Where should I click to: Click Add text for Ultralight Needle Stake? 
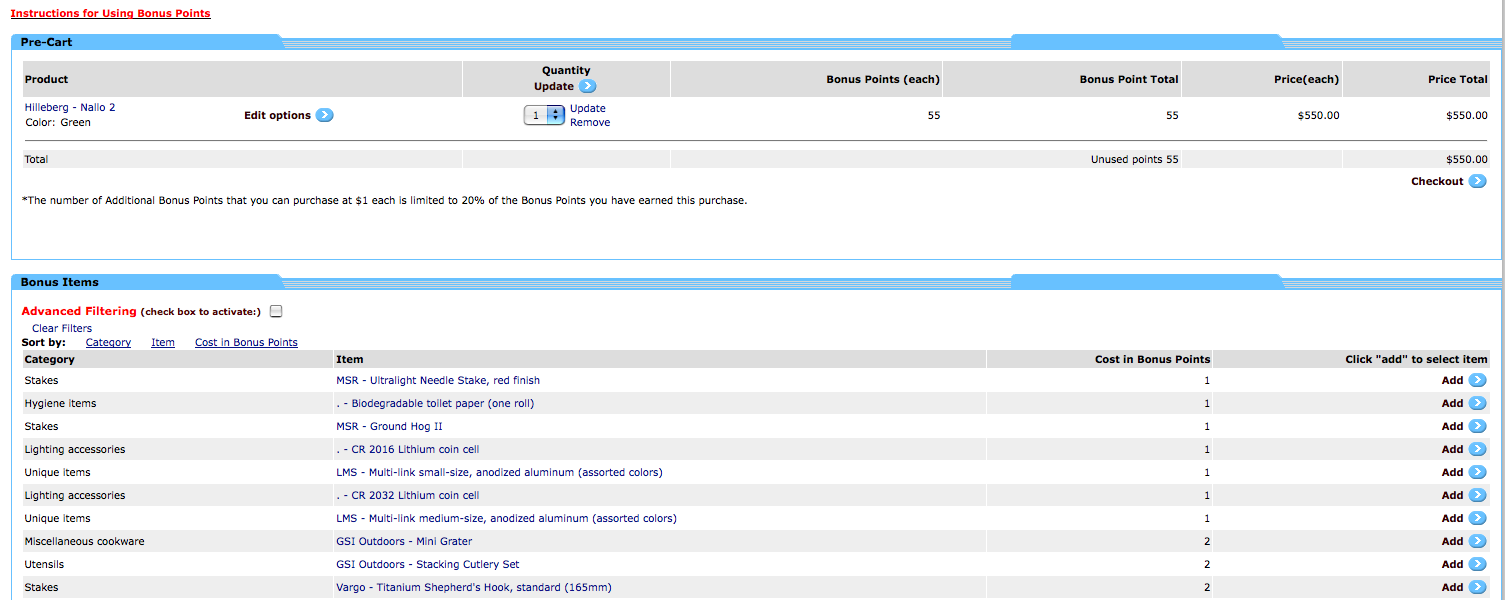[1452, 380]
